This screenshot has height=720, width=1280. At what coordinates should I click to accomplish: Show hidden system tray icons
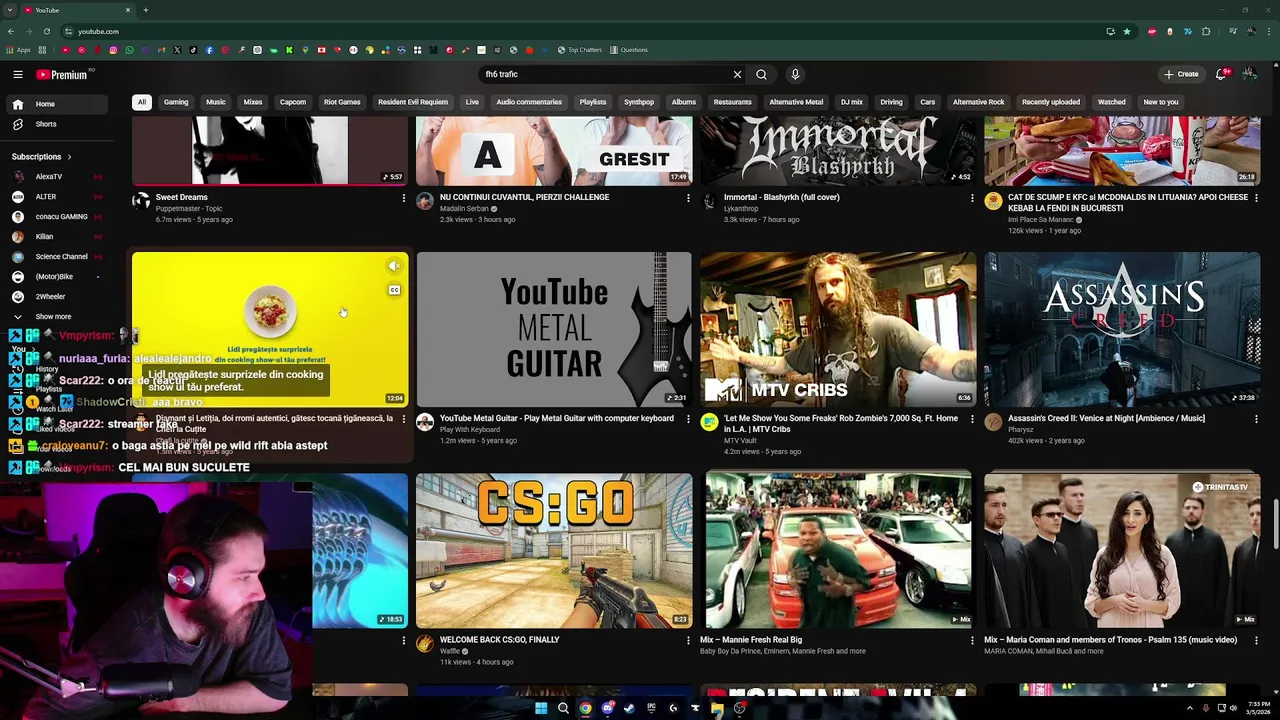1189,708
